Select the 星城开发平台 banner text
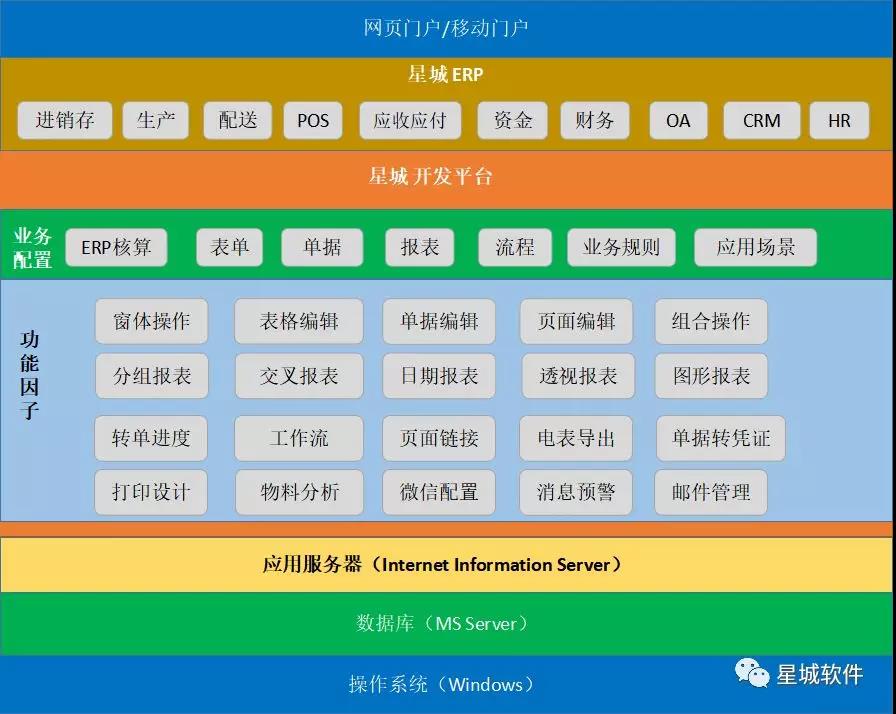The width and height of the screenshot is (896, 714). point(430,176)
